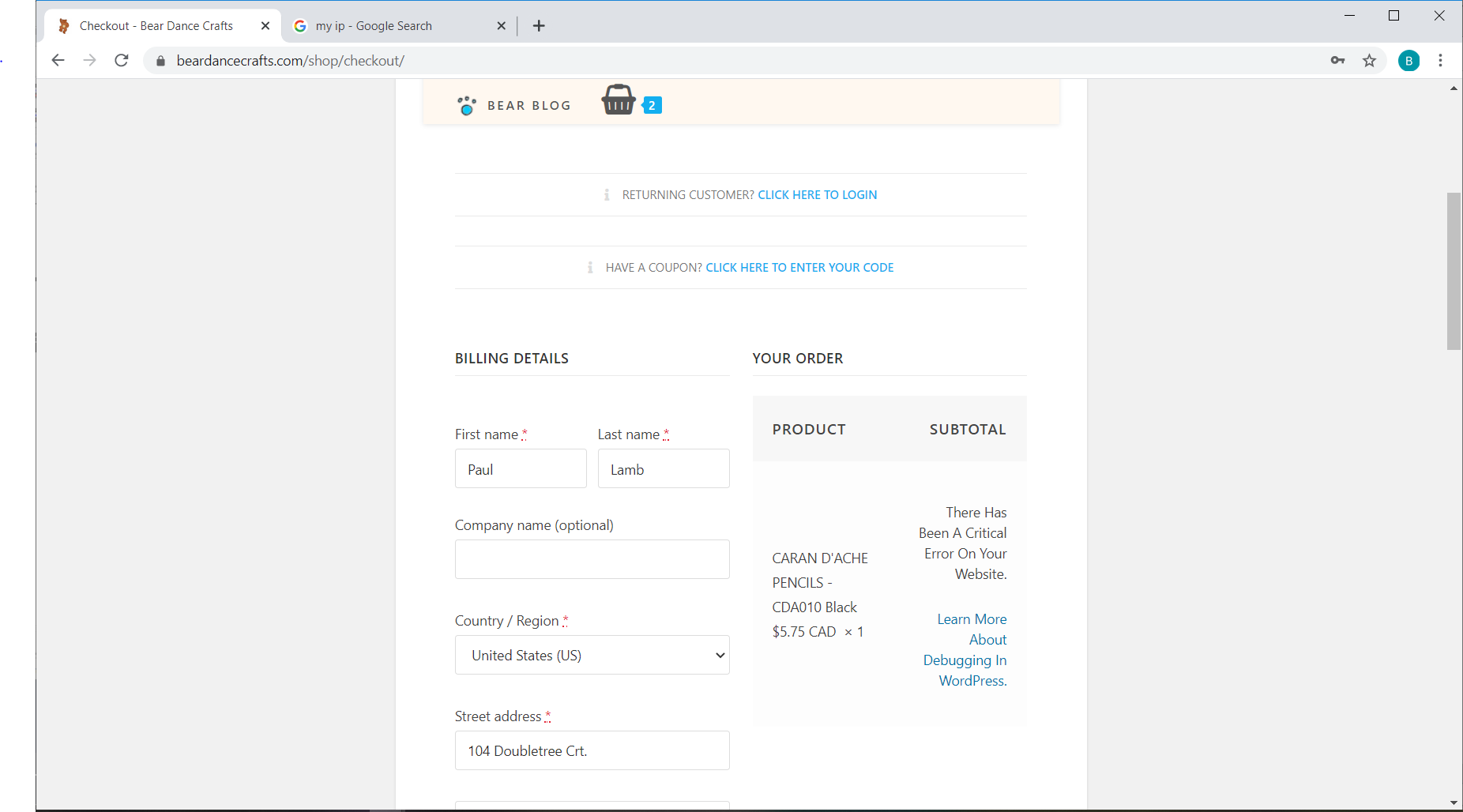
Task: Expand the Country / Region dropdown
Action: click(592, 655)
